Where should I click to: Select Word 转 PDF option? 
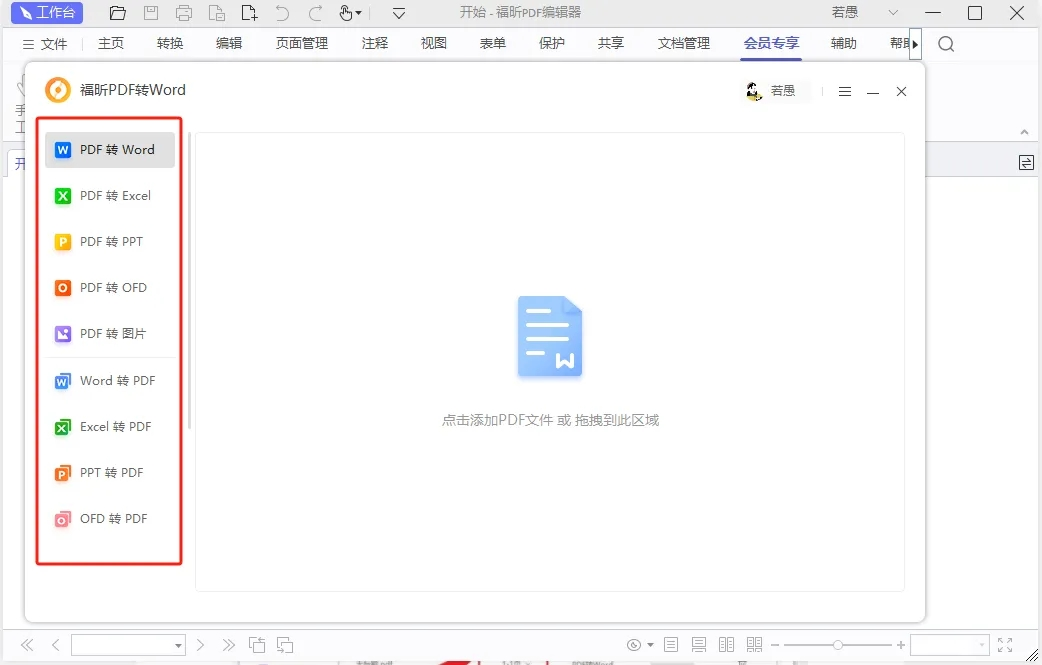click(110, 381)
